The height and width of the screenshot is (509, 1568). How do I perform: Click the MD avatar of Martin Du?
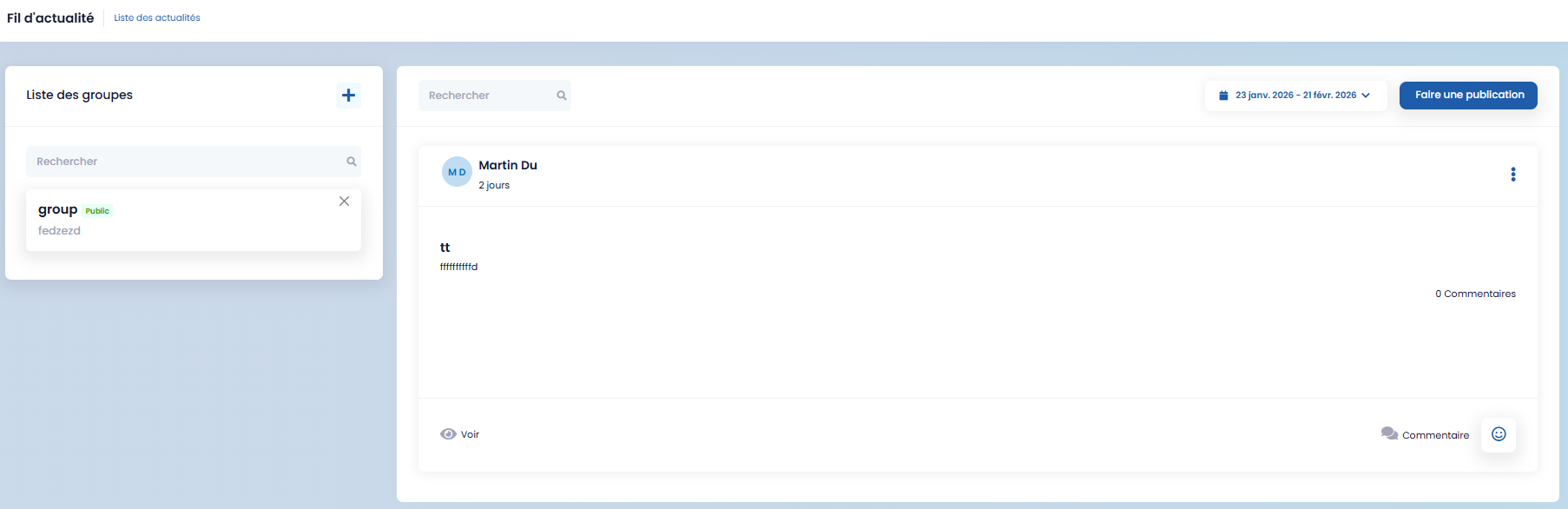[457, 172]
